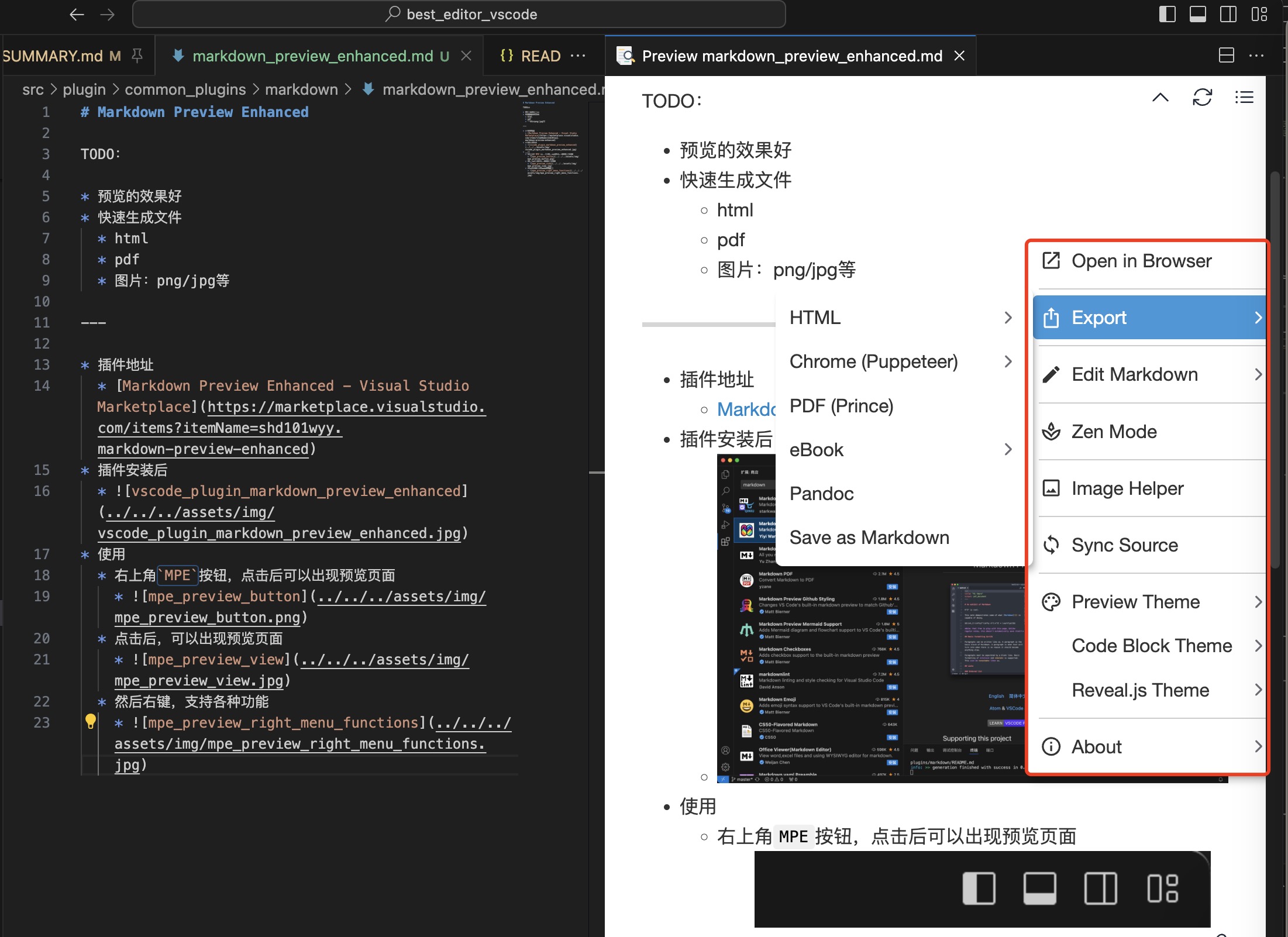
Task: Expand the Export submenu arrow
Action: [1258, 318]
